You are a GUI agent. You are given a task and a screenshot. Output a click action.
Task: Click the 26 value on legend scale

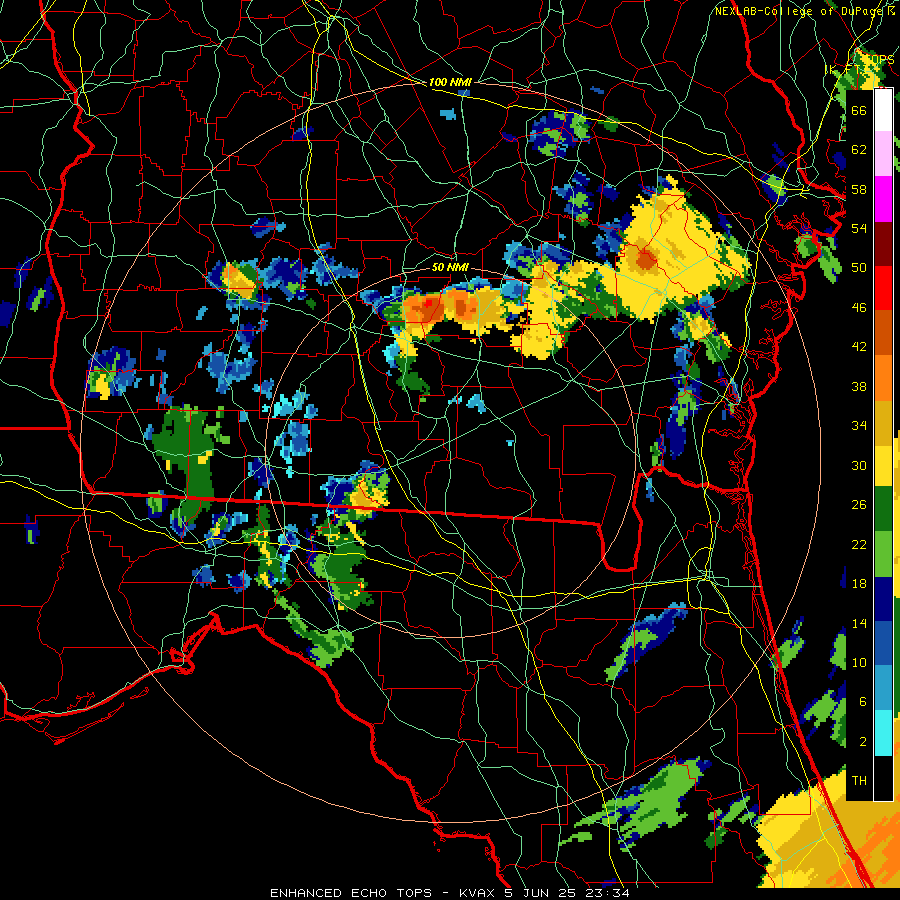[859, 505]
